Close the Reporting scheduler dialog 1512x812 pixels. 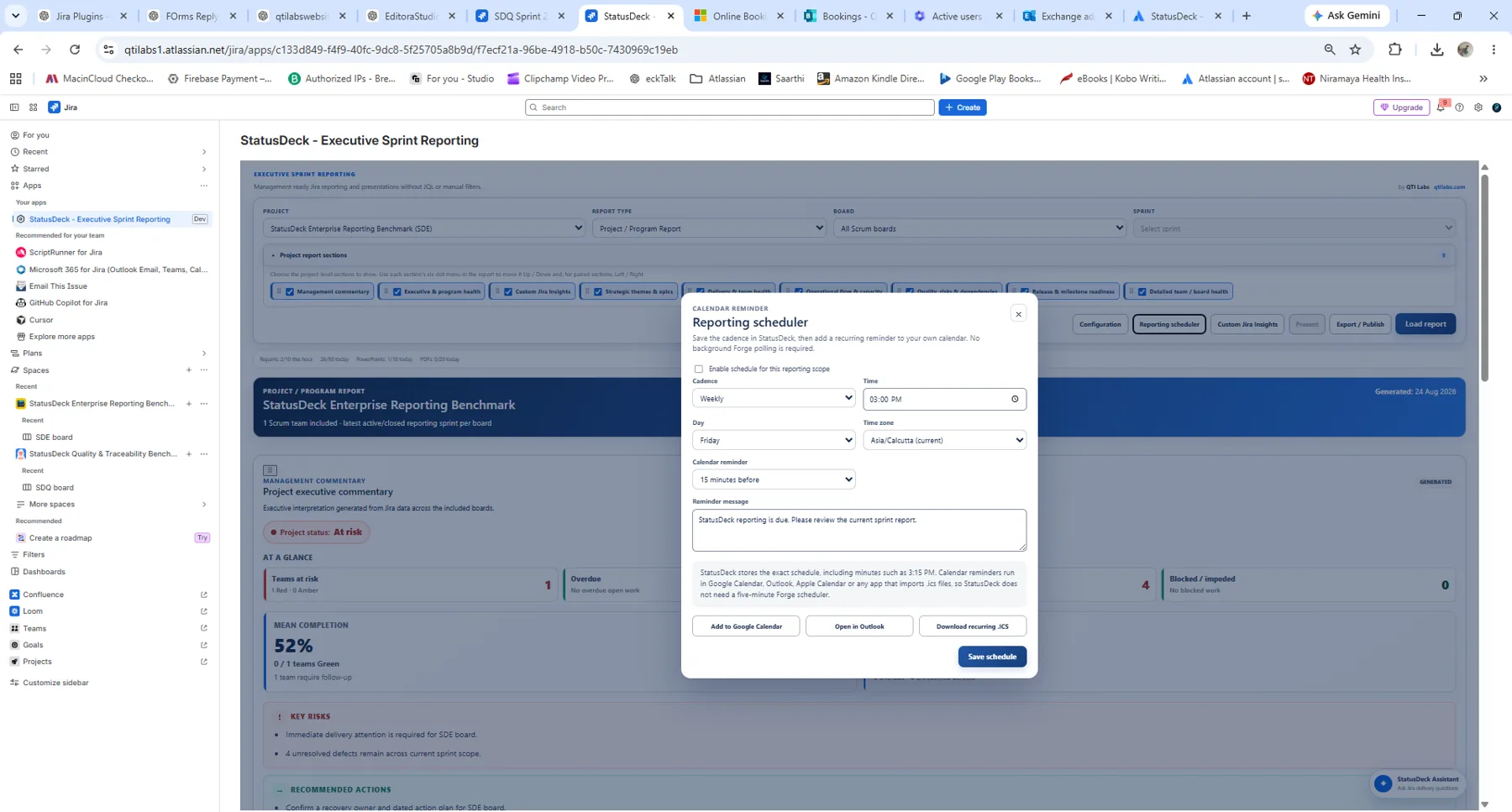[1018, 314]
